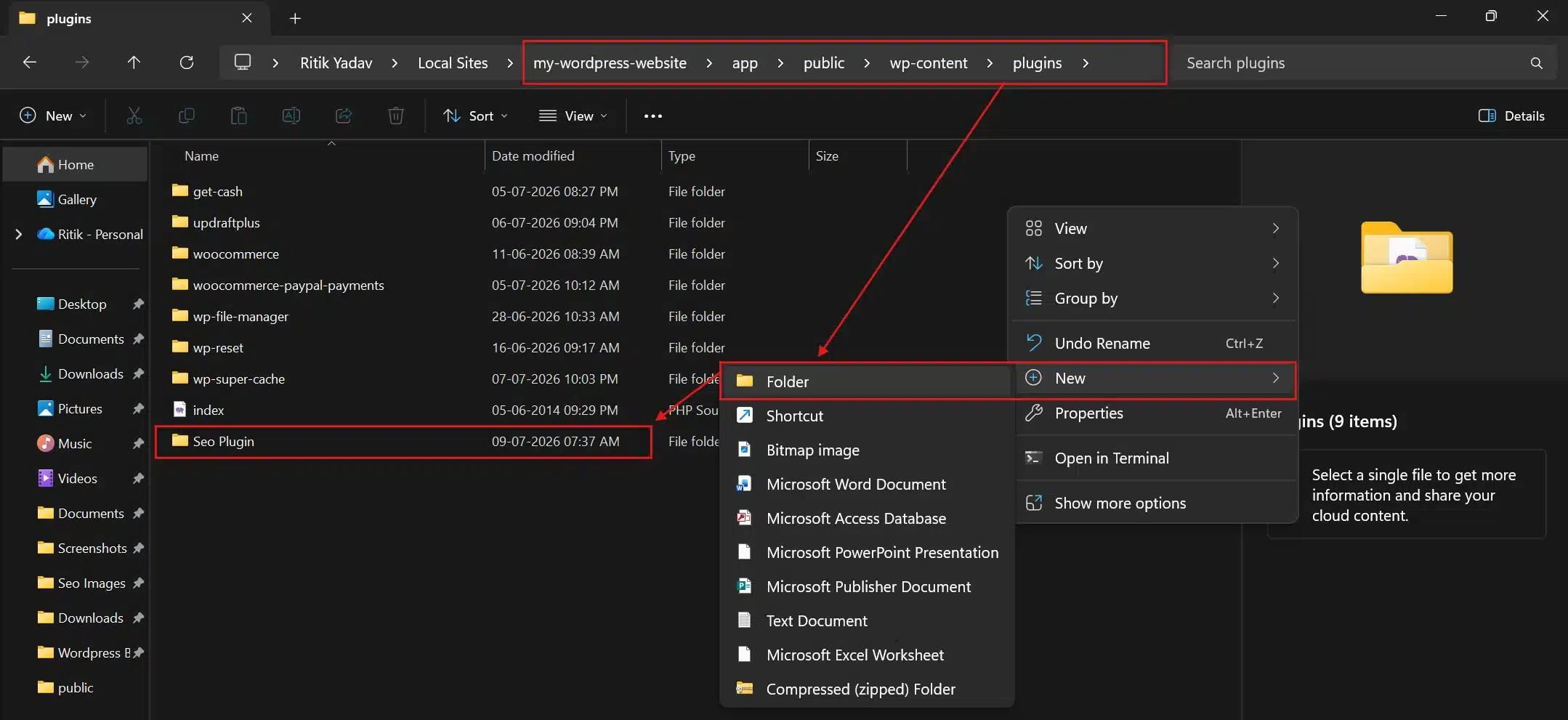Click the search magnifier icon
1568x720 pixels.
coord(1536,63)
